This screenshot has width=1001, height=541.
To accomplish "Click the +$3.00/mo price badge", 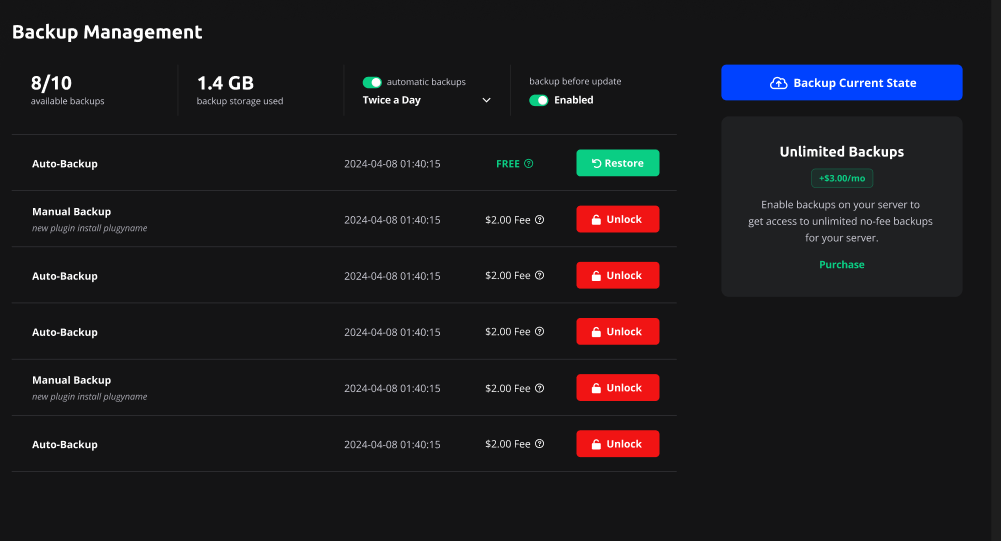I will [841, 177].
